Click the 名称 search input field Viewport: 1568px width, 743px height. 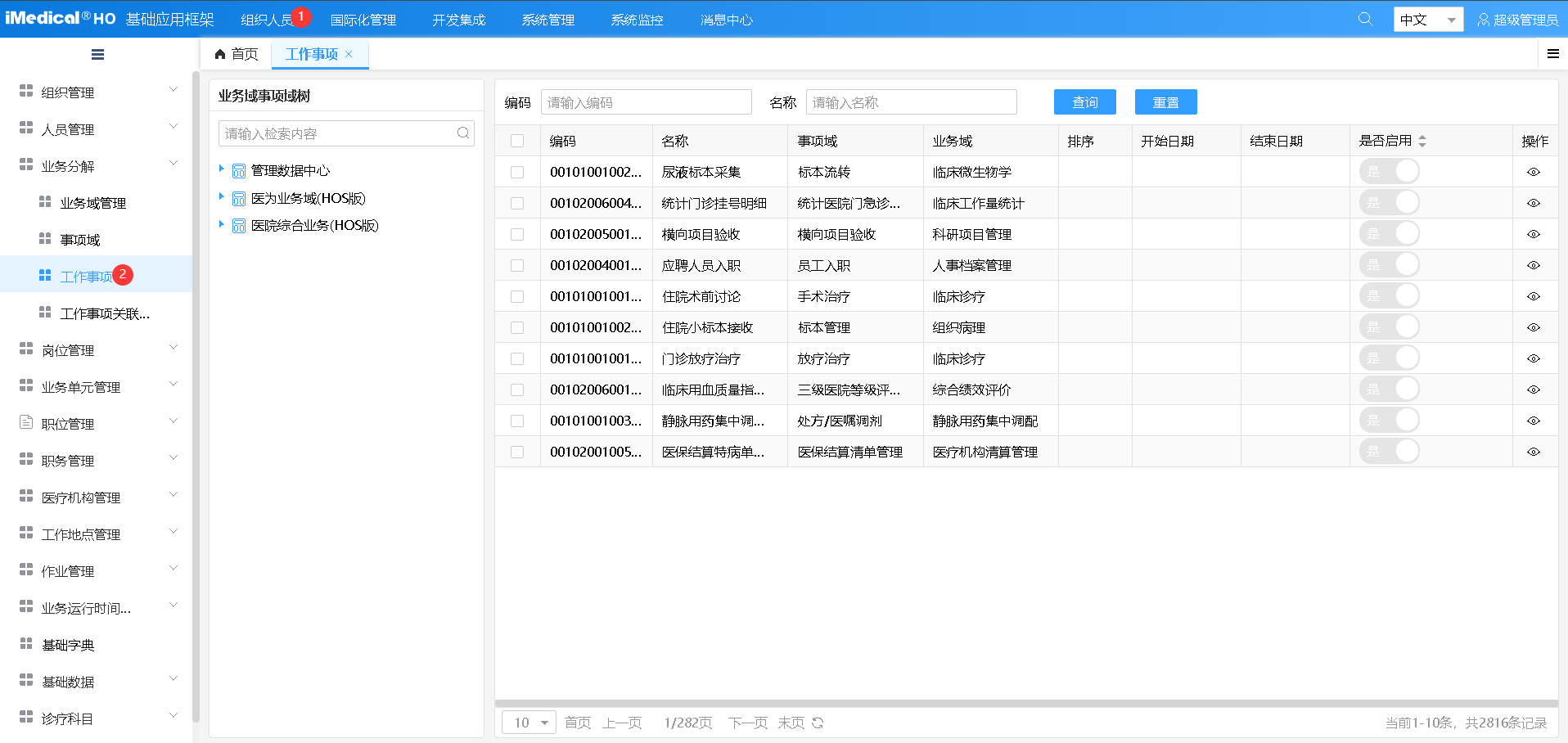tap(911, 101)
